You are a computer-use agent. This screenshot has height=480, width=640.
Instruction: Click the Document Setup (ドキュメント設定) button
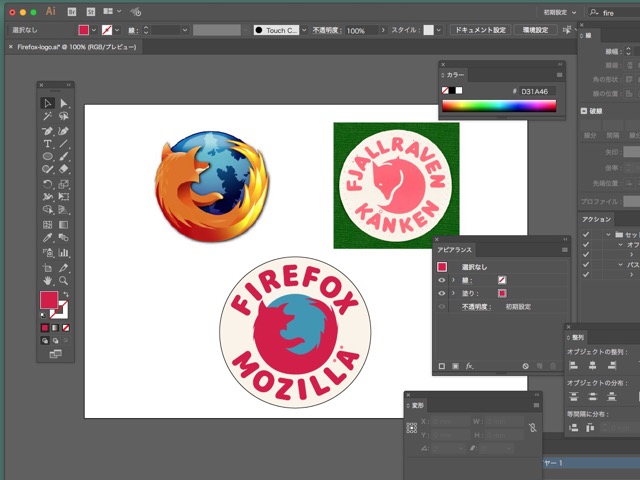click(480, 30)
